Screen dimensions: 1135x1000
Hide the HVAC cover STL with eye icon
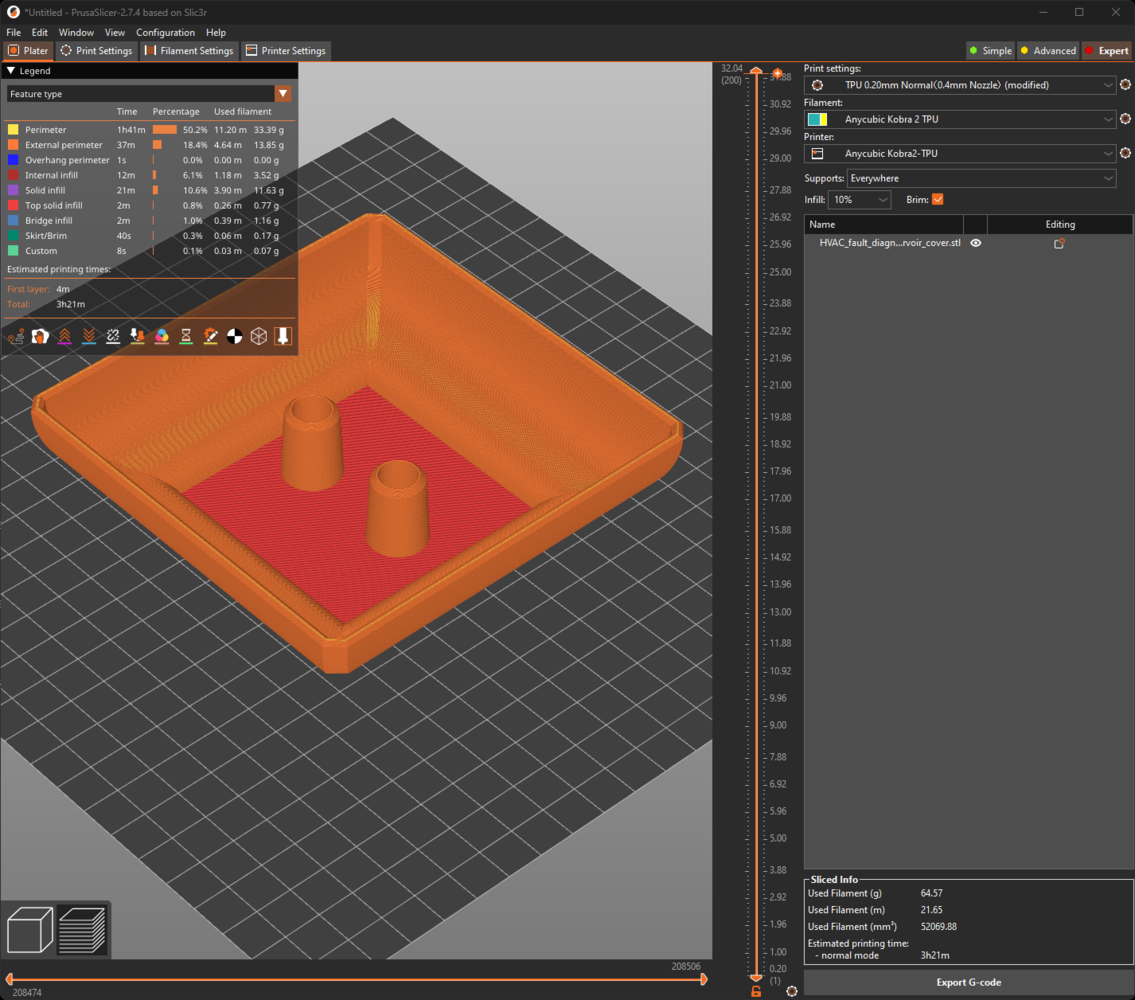976,243
